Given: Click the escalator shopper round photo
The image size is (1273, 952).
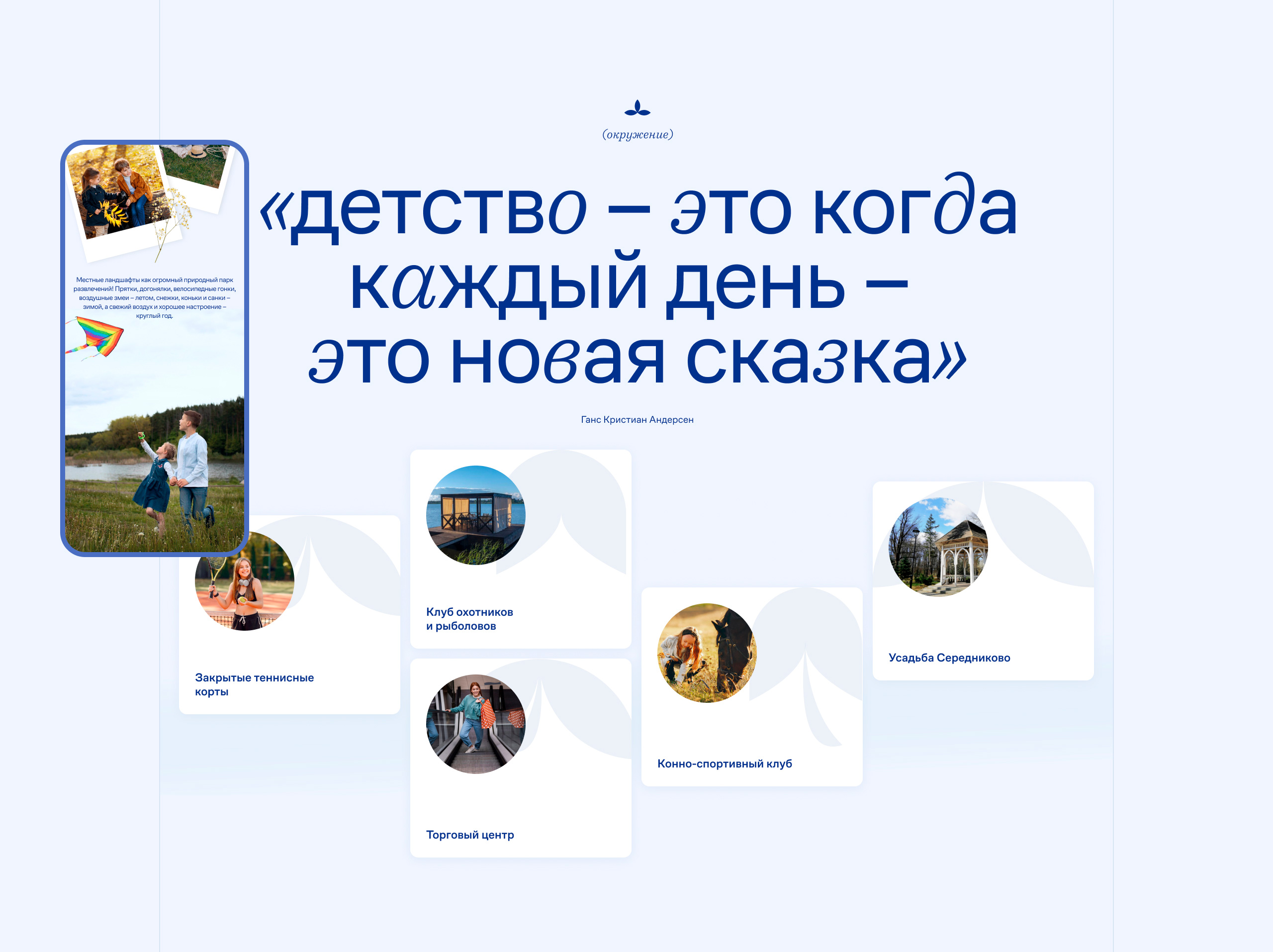Looking at the screenshot, I should (475, 724).
